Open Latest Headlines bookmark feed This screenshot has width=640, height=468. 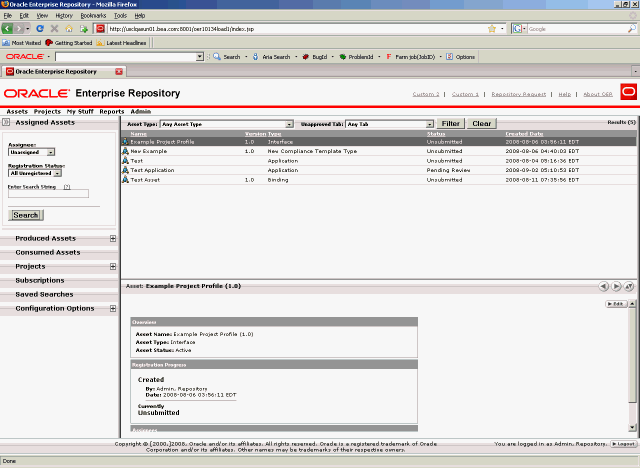(x=121, y=43)
